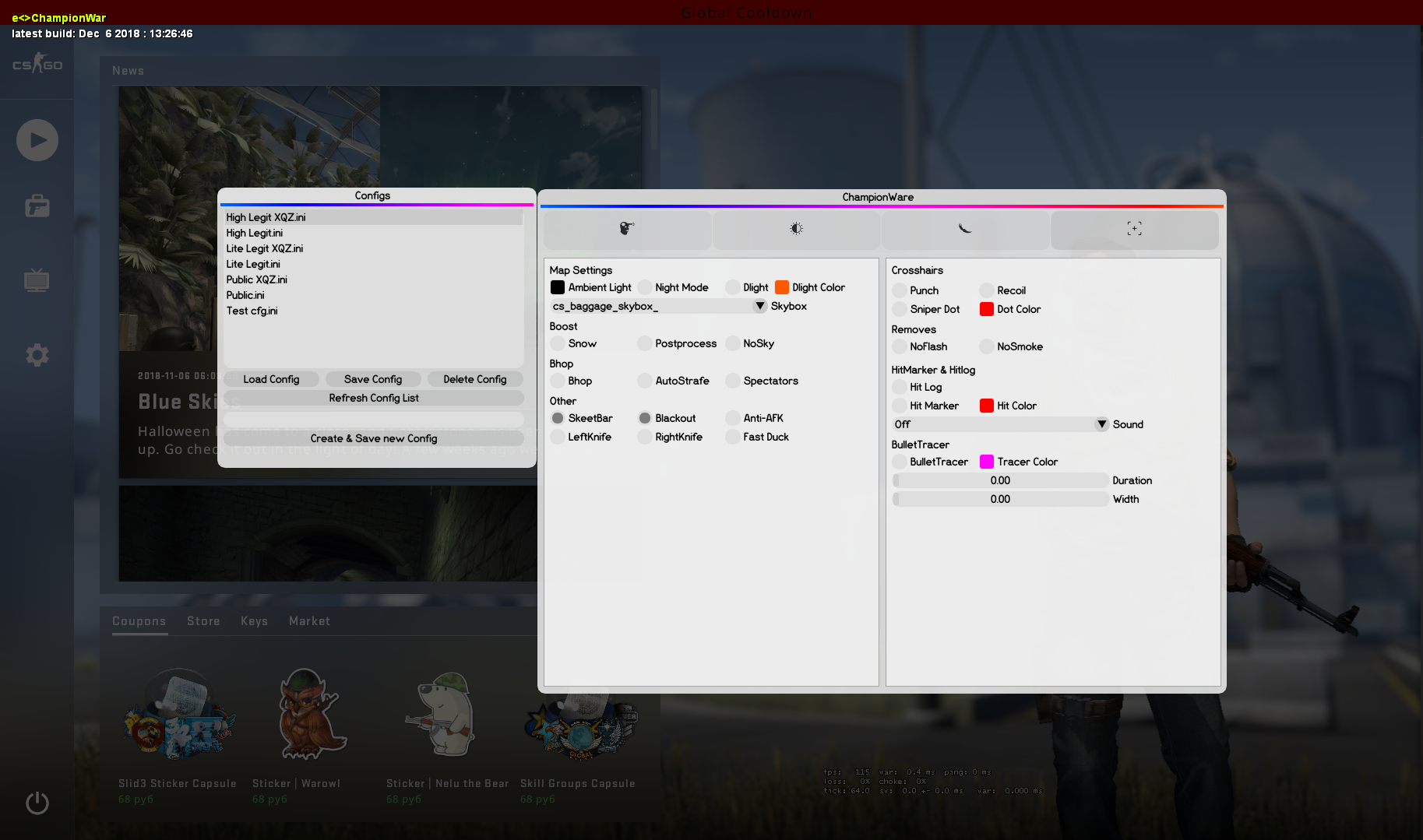Enable LeftKnife option
This screenshot has width=1423, height=840.
(x=558, y=437)
